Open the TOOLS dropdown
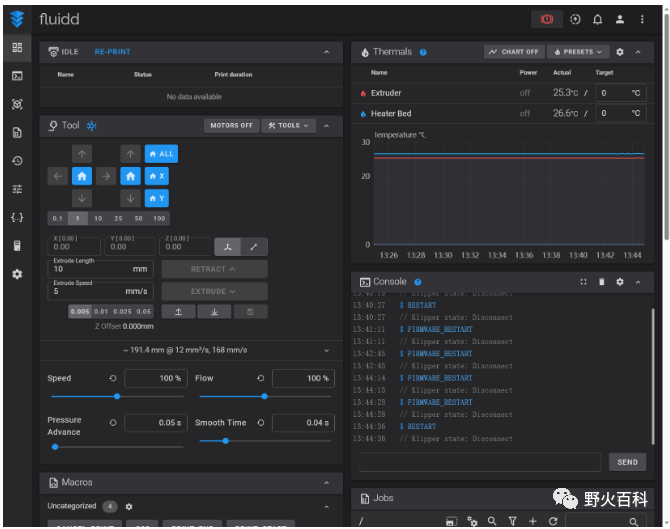This screenshot has height=529, width=670. click(x=288, y=126)
